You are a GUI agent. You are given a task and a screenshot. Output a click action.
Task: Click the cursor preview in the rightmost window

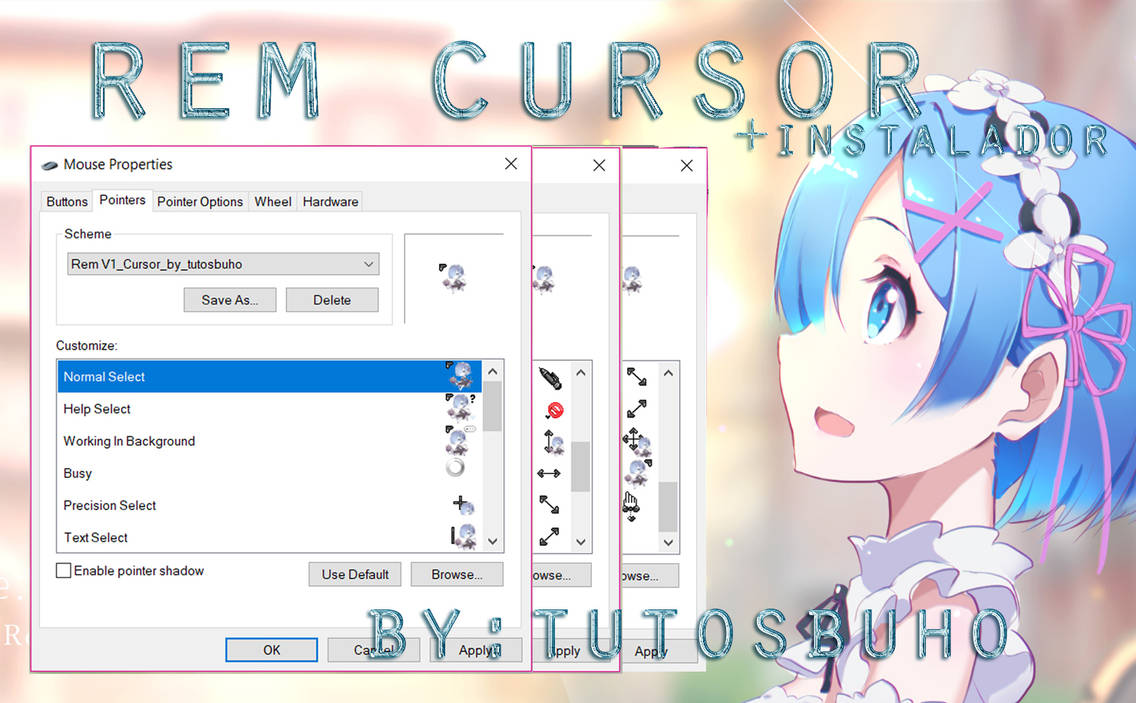(632, 279)
